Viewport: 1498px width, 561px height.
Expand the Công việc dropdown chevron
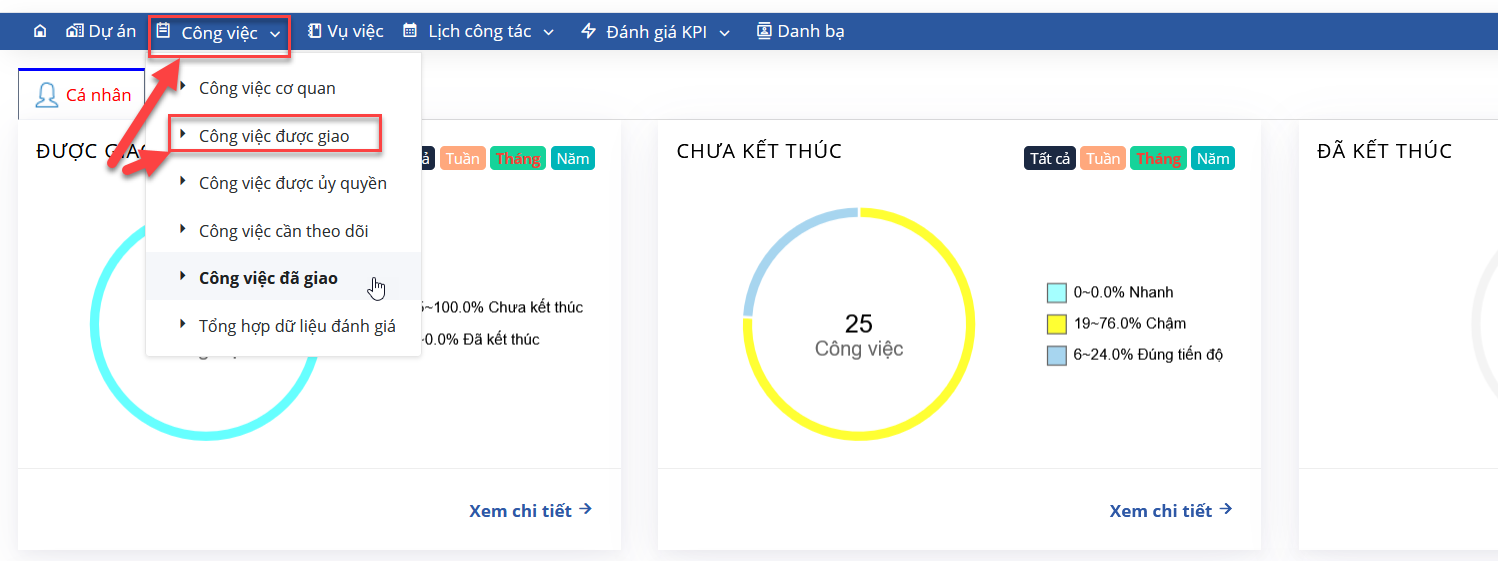coord(275,34)
